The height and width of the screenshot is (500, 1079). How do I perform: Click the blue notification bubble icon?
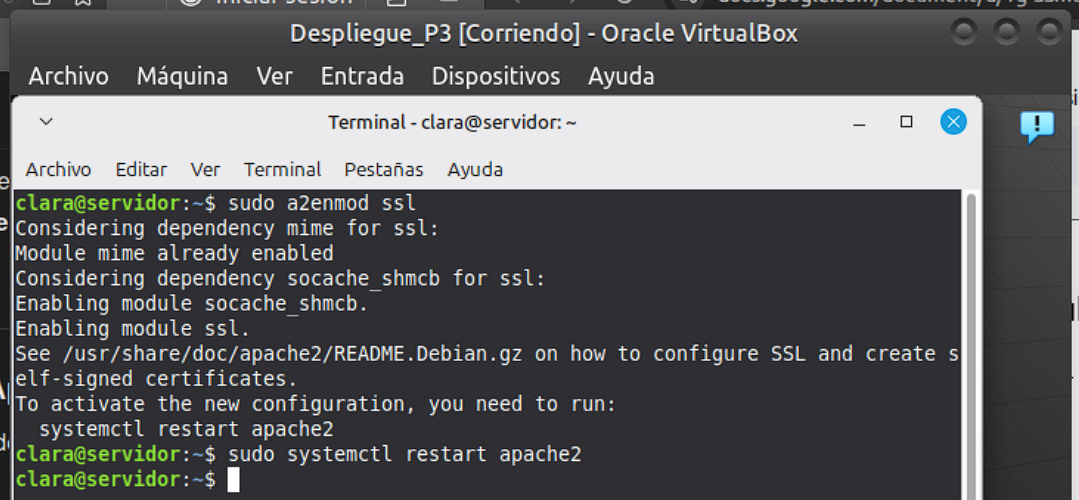1037,127
